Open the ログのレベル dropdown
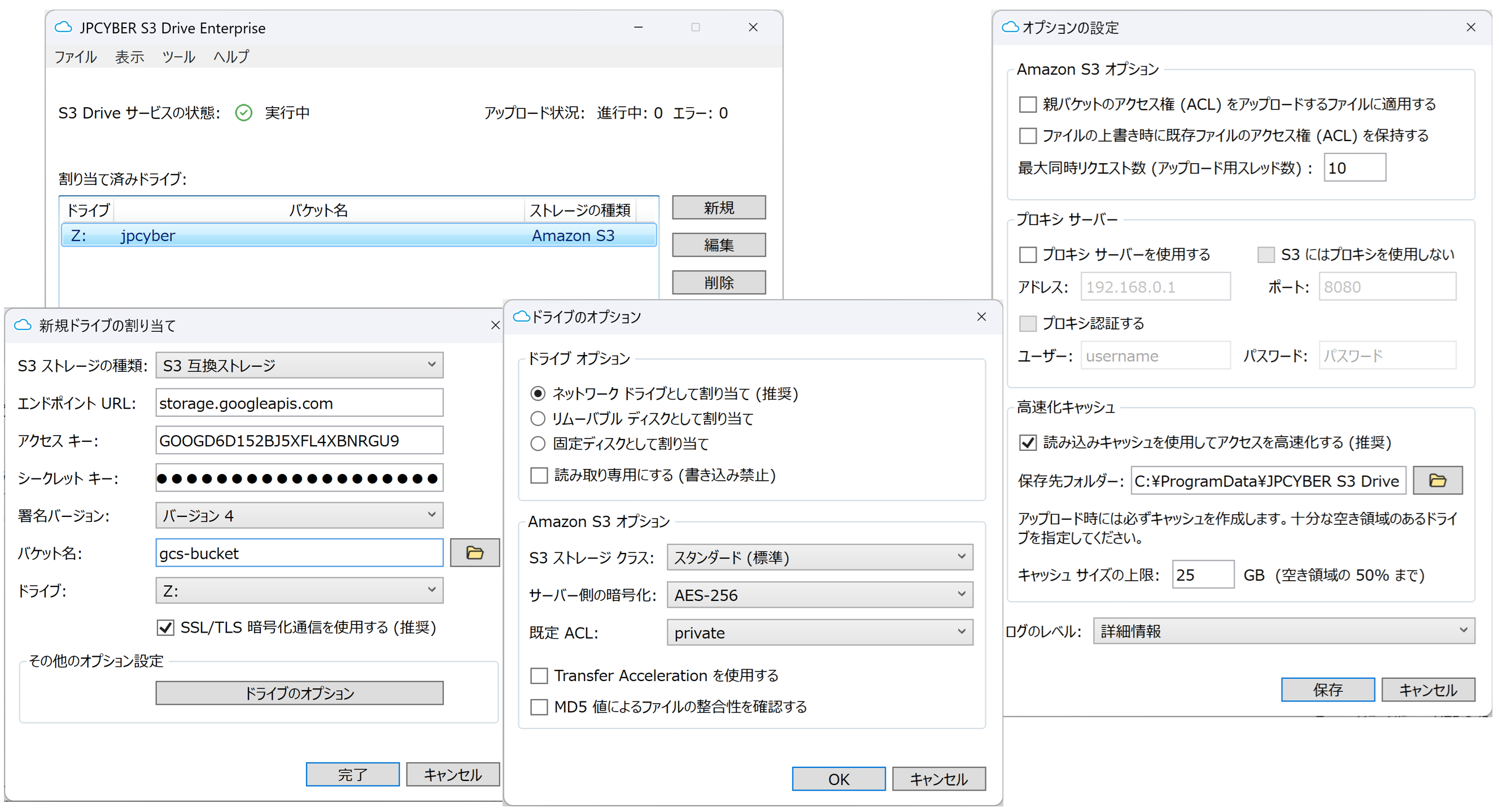The width and height of the screenshot is (1499, 812). [x=1283, y=631]
